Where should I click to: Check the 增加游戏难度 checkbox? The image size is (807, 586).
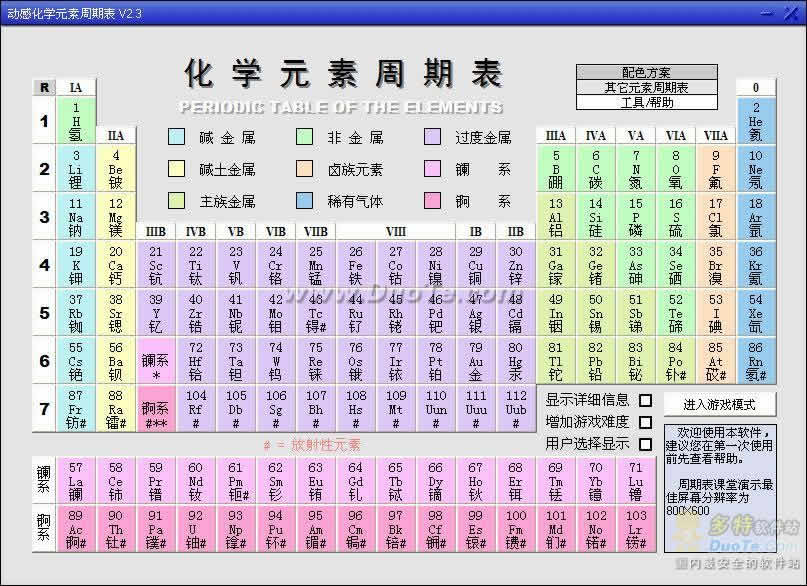645,422
